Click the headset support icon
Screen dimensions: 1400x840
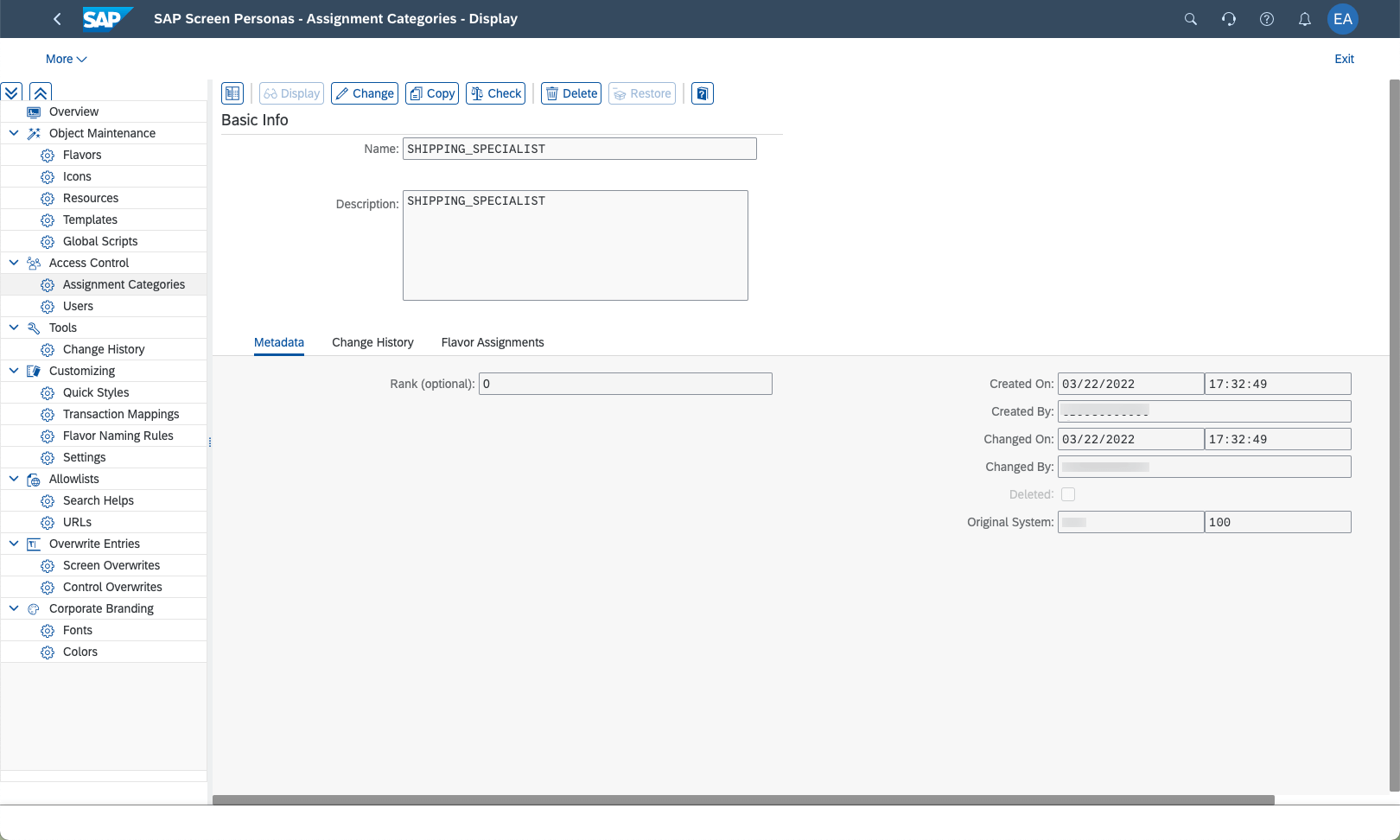point(1228,19)
